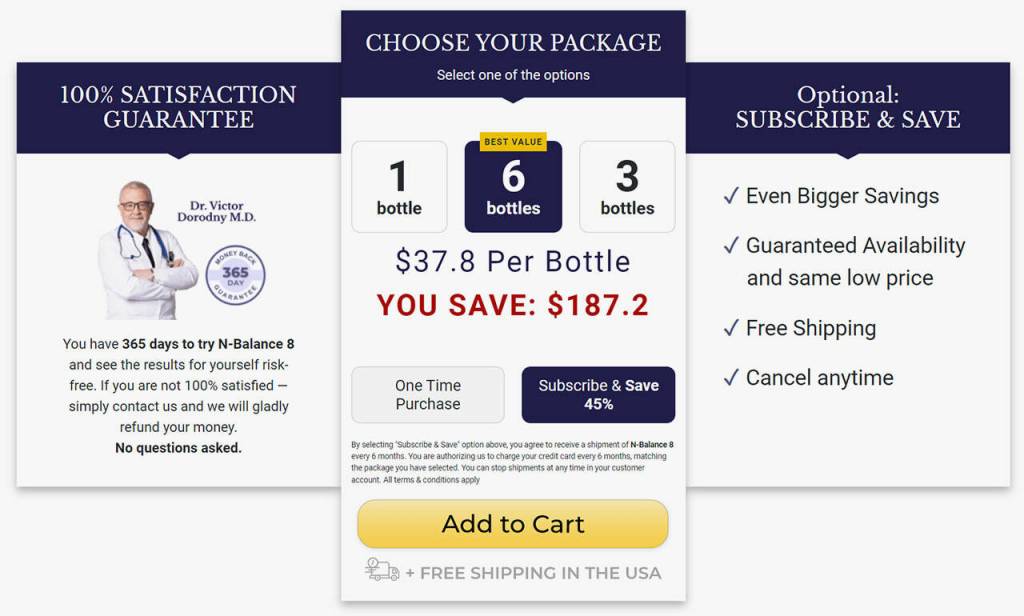Click the Optional: Subscribe & Save heading
1024x616 pixels.
coord(847,107)
